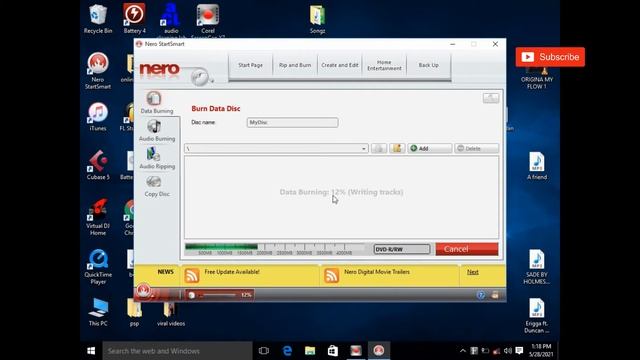The width and height of the screenshot is (640, 360).
Task: Switch to the Start Page tab
Action: (x=250, y=65)
